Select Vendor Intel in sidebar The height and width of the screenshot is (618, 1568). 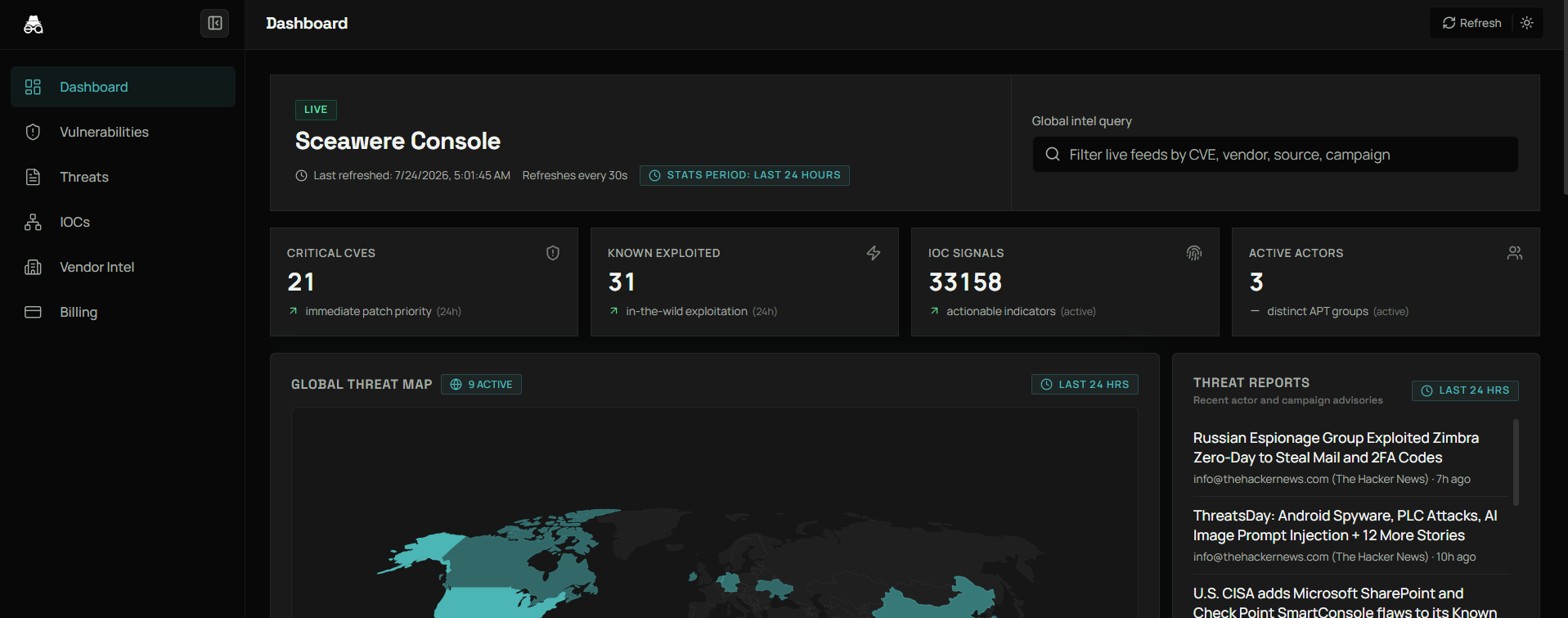[123, 267]
